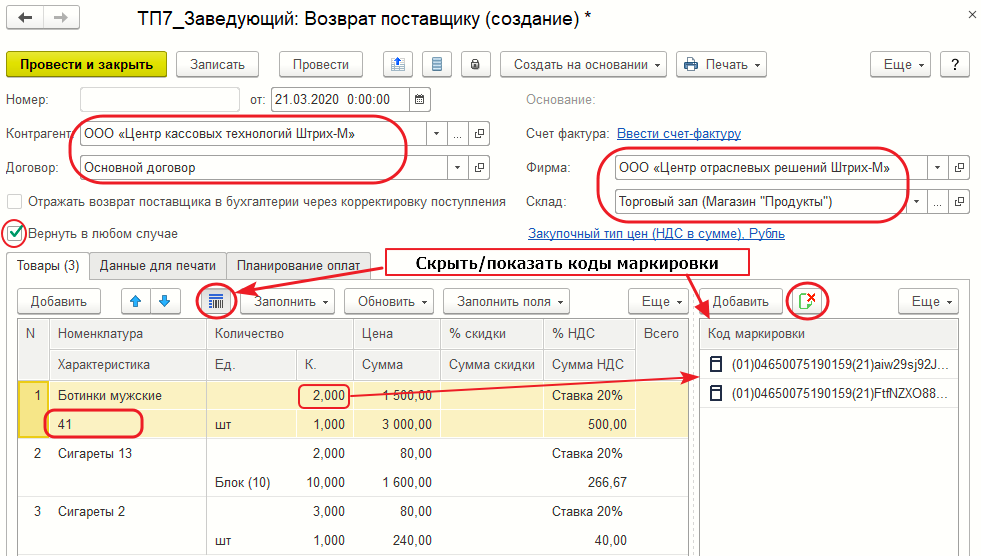The image size is (981, 556).
Task: Open calendar picker for document date
Action: pyautogui.click(x=420, y=99)
